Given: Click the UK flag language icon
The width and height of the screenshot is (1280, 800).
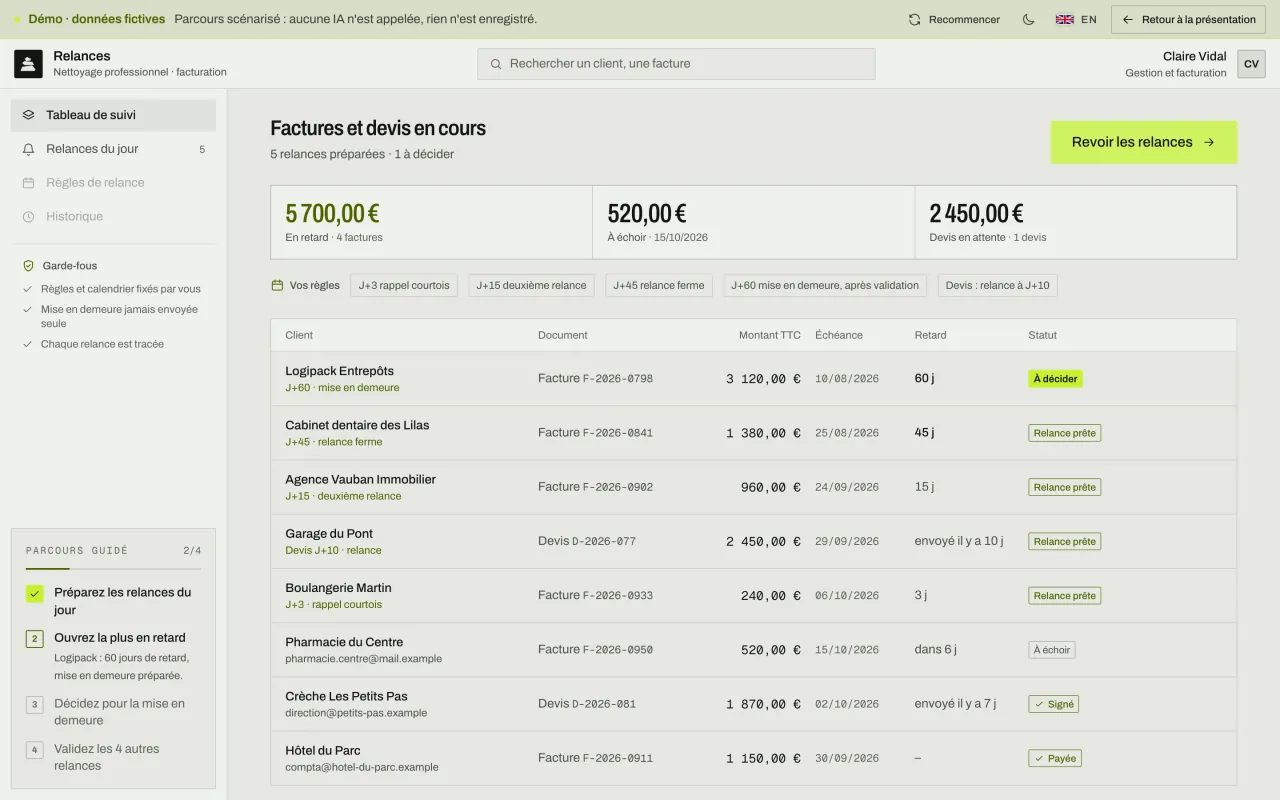Looking at the screenshot, I should coord(1065,19).
